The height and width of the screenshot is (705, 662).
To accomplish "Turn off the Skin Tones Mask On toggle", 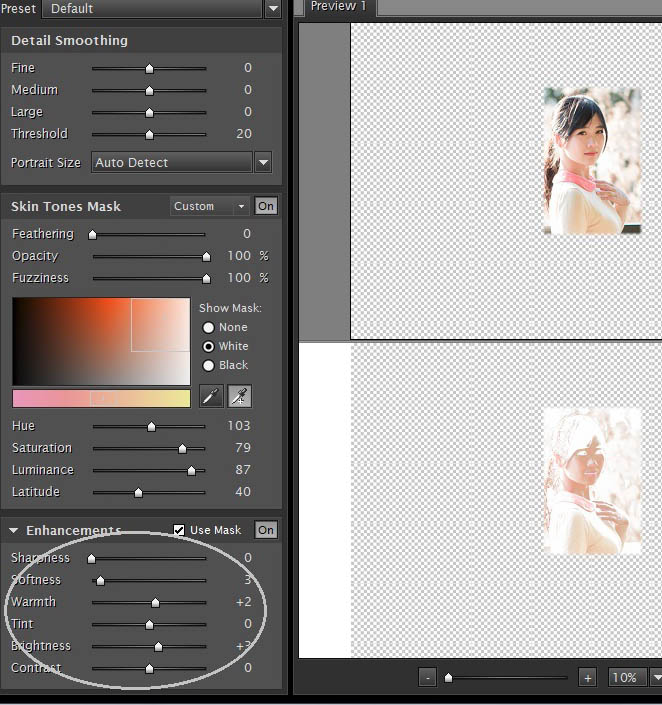I will pos(266,206).
